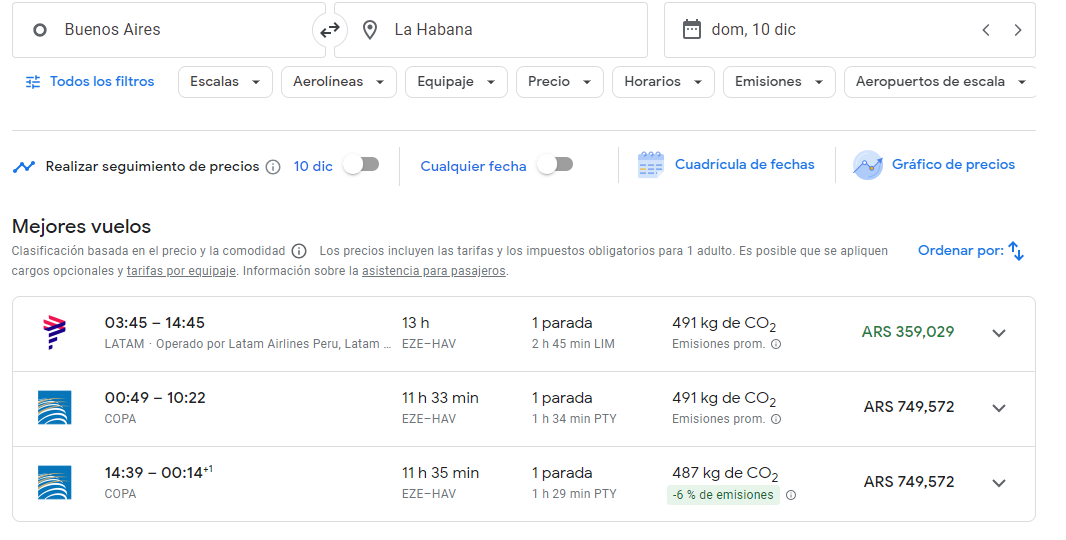Click info icon next to -6 % de emisiones
The image size is (1066, 540).
791,495
